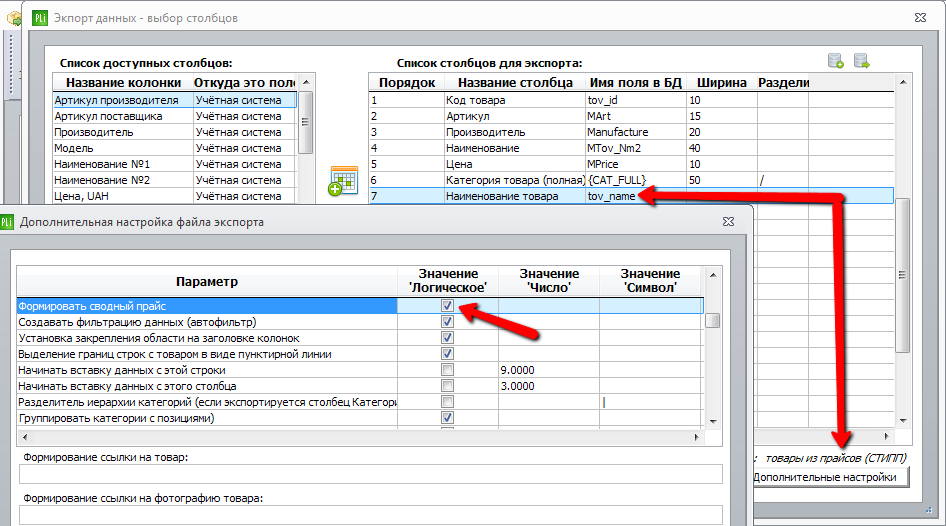Click scroll down arrow of parameters table
The image size is (946, 526).
(713, 421)
